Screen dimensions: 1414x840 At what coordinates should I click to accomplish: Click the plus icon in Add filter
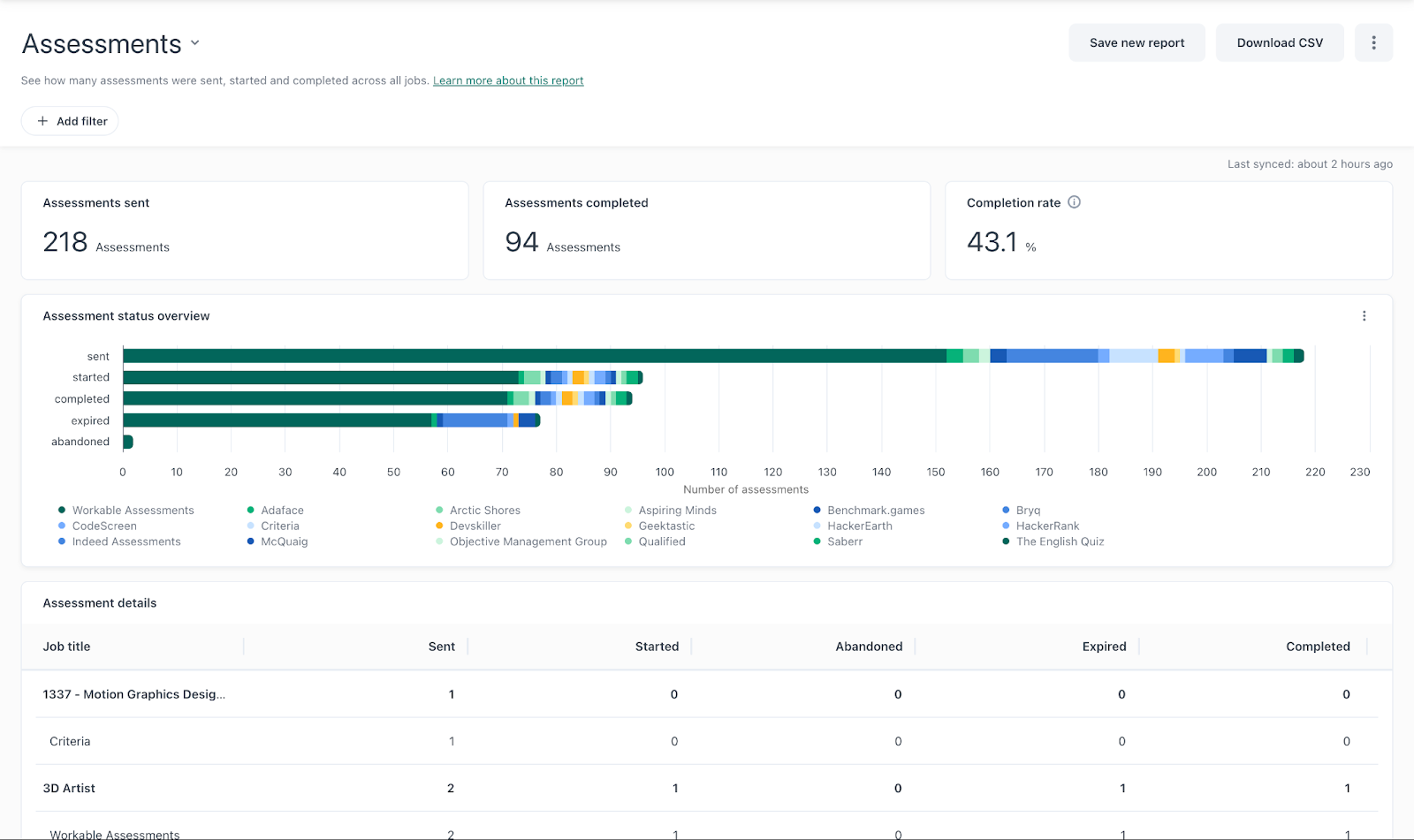pyautogui.click(x=42, y=121)
